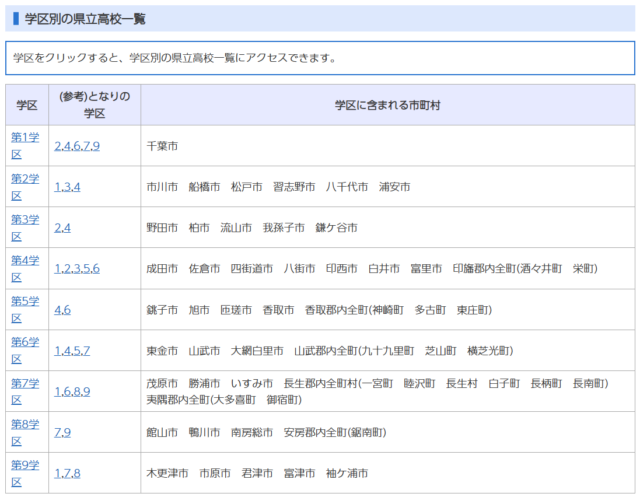Open the 第1学区 district link

(25, 138)
